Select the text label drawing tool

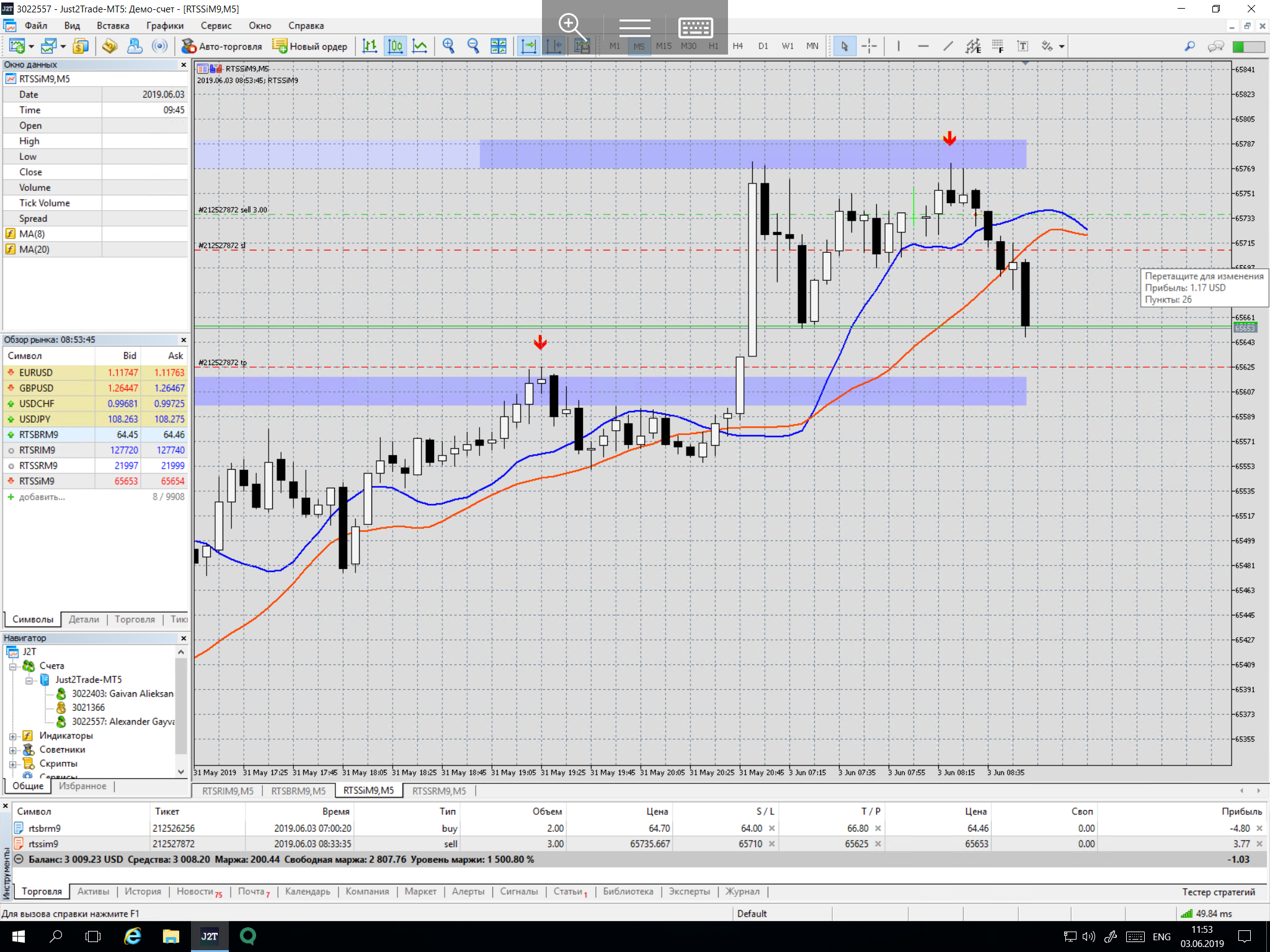click(x=1023, y=46)
